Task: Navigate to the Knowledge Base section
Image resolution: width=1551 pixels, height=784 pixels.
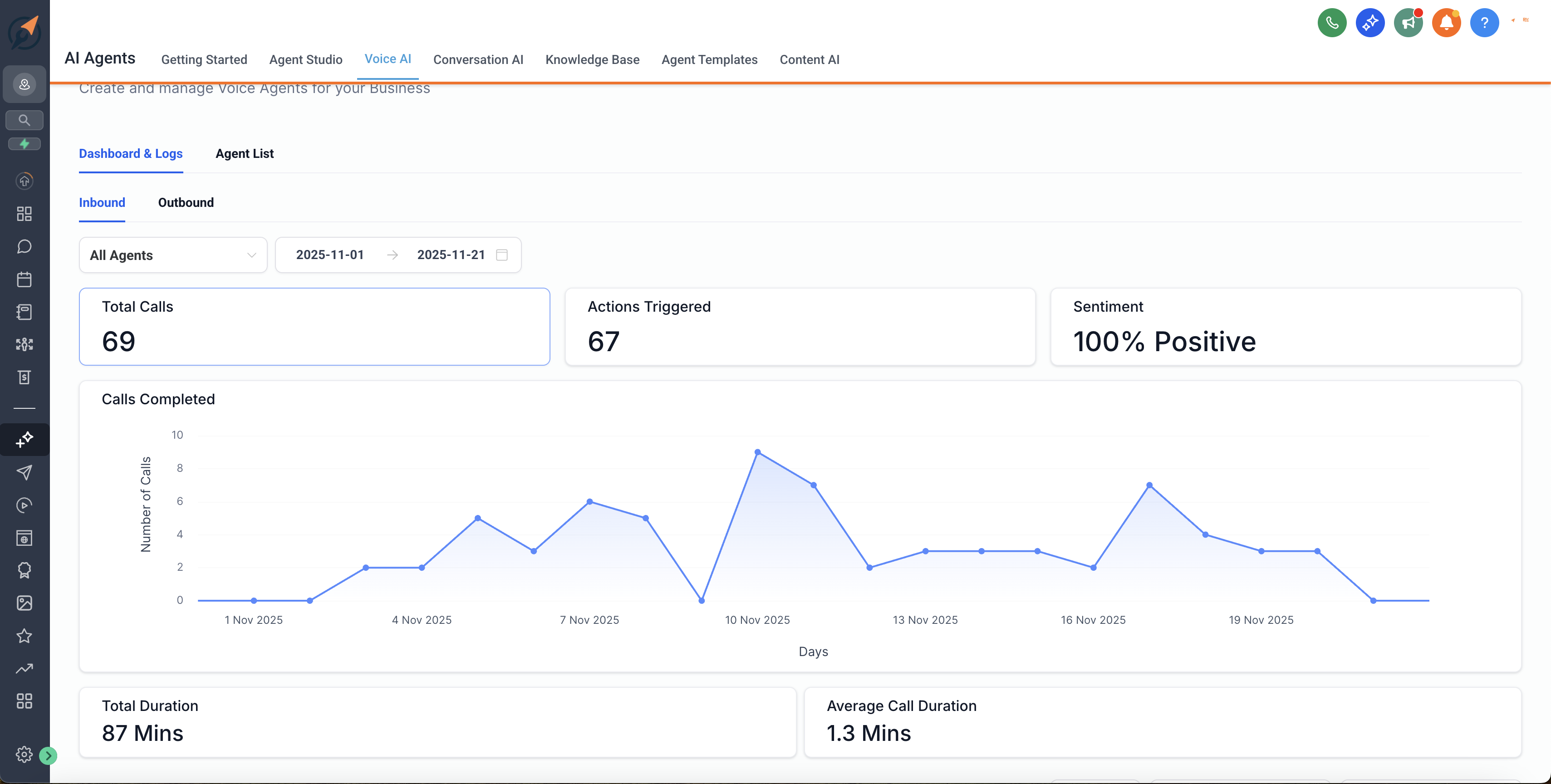Action: (x=593, y=59)
